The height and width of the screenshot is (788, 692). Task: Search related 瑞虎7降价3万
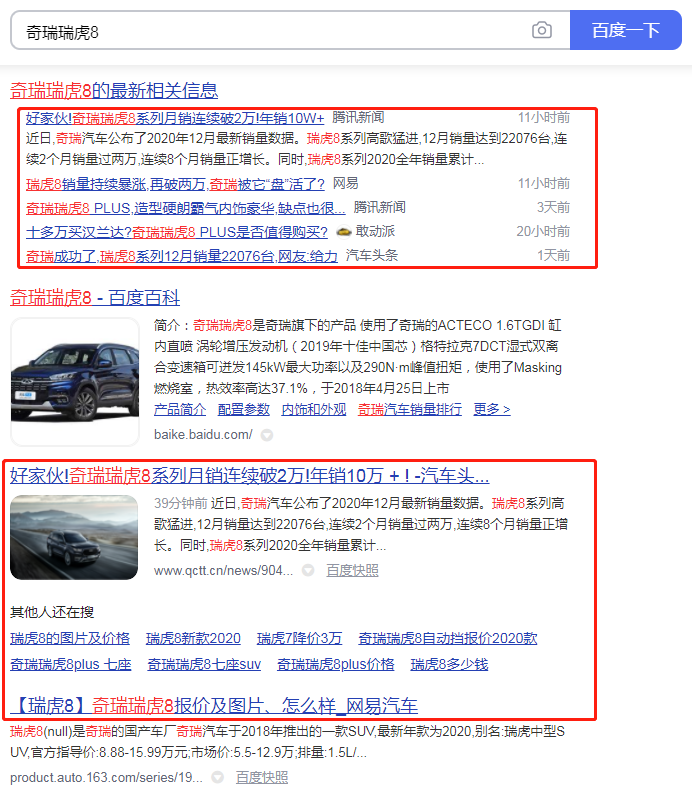tap(300, 638)
